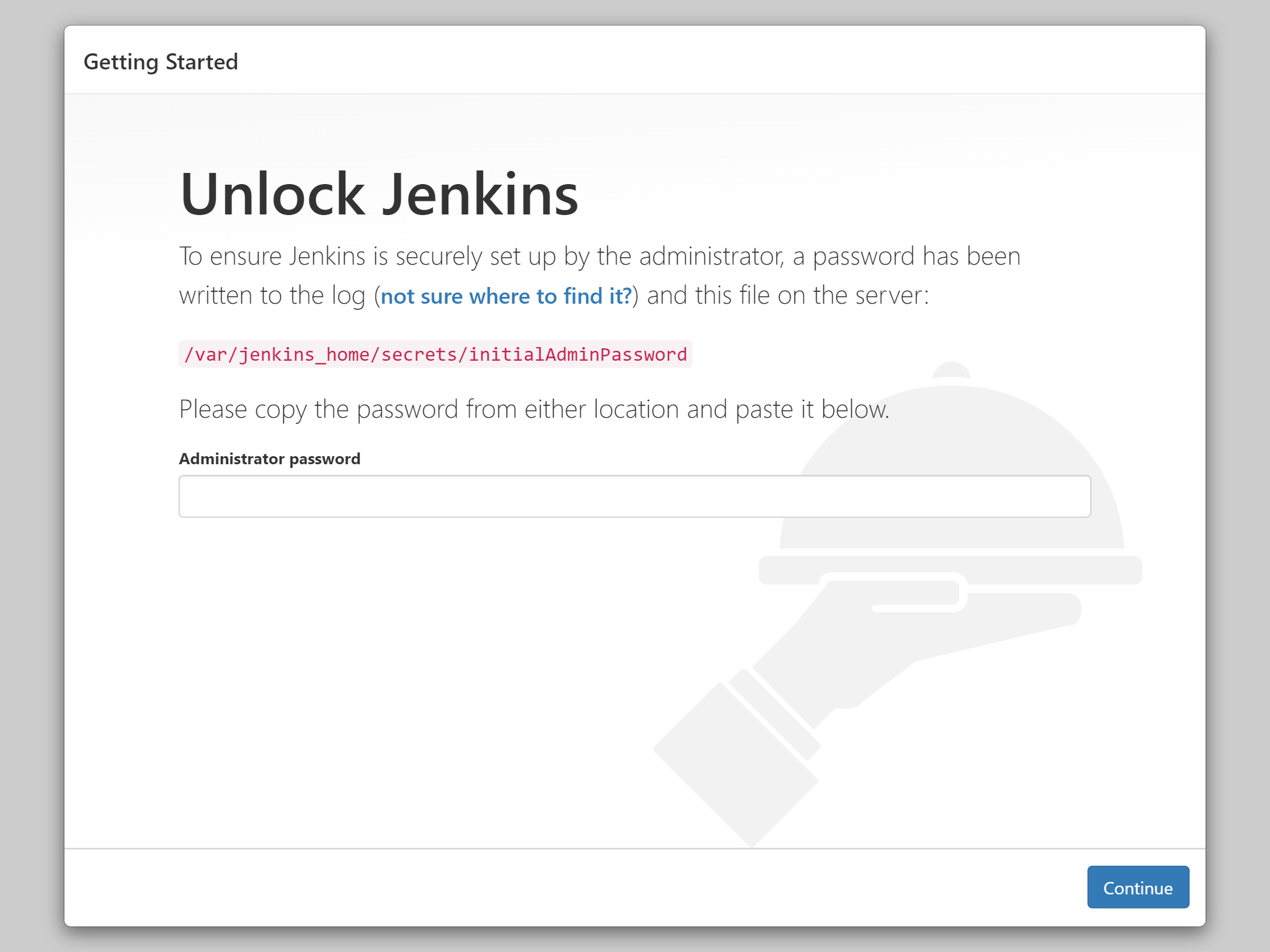The width and height of the screenshot is (1270, 952).
Task: Click the "Getting Started" dialog title
Action: click(x=161, y=62)
